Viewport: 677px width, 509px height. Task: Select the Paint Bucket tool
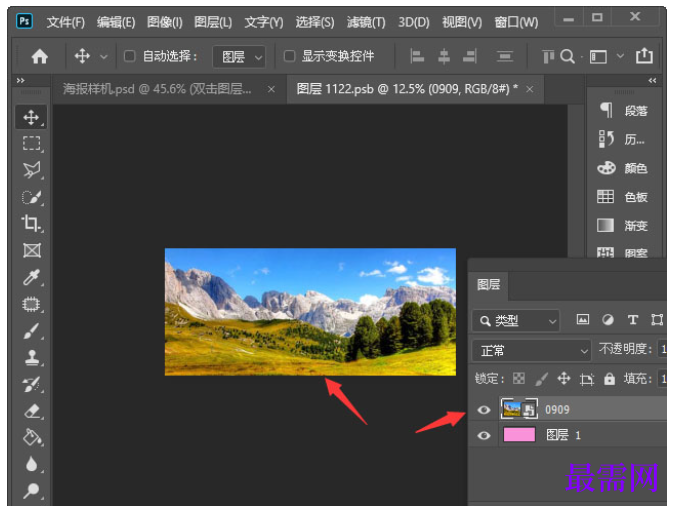click(32, 437)
